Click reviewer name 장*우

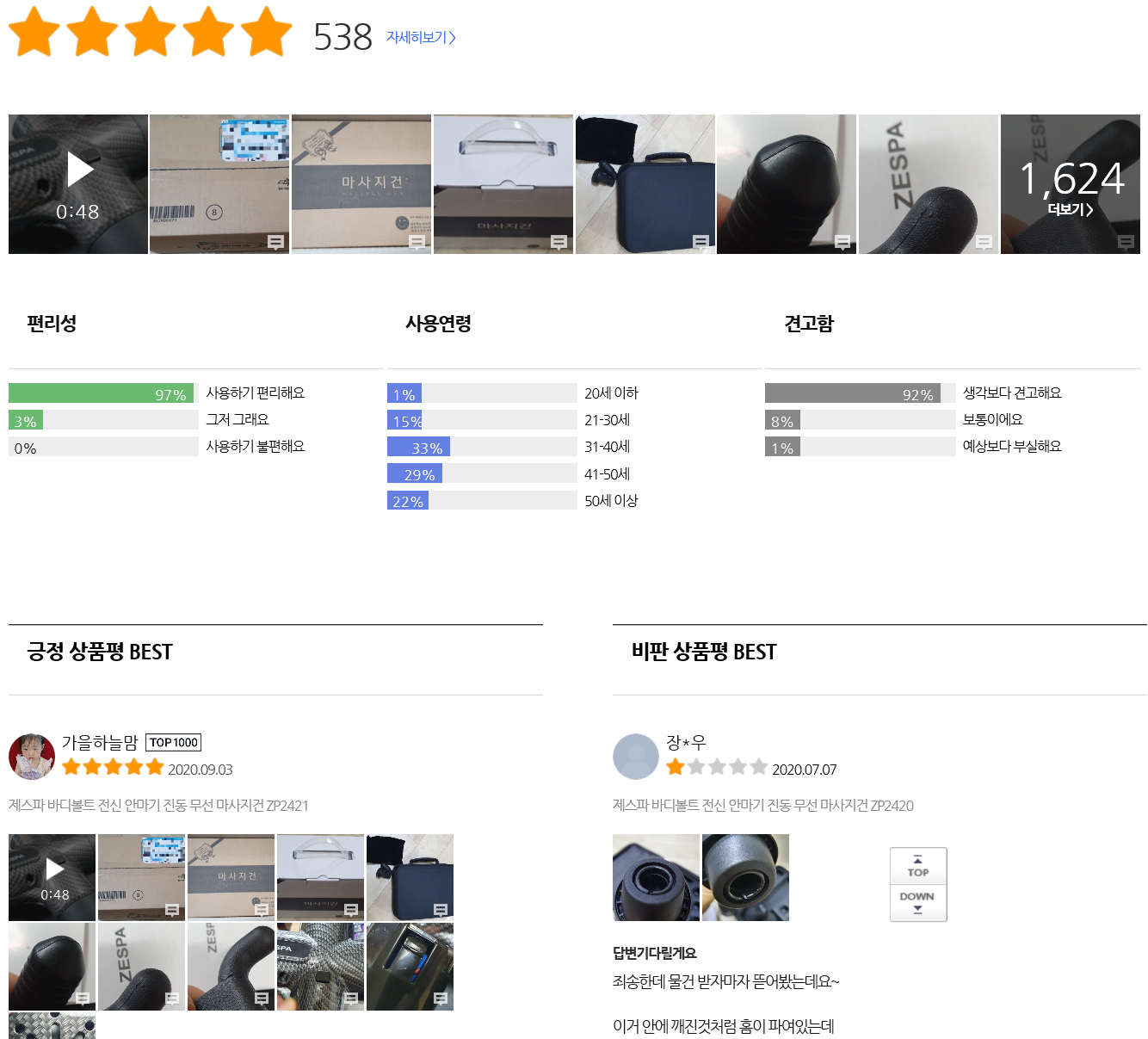(x=686, y=742)
